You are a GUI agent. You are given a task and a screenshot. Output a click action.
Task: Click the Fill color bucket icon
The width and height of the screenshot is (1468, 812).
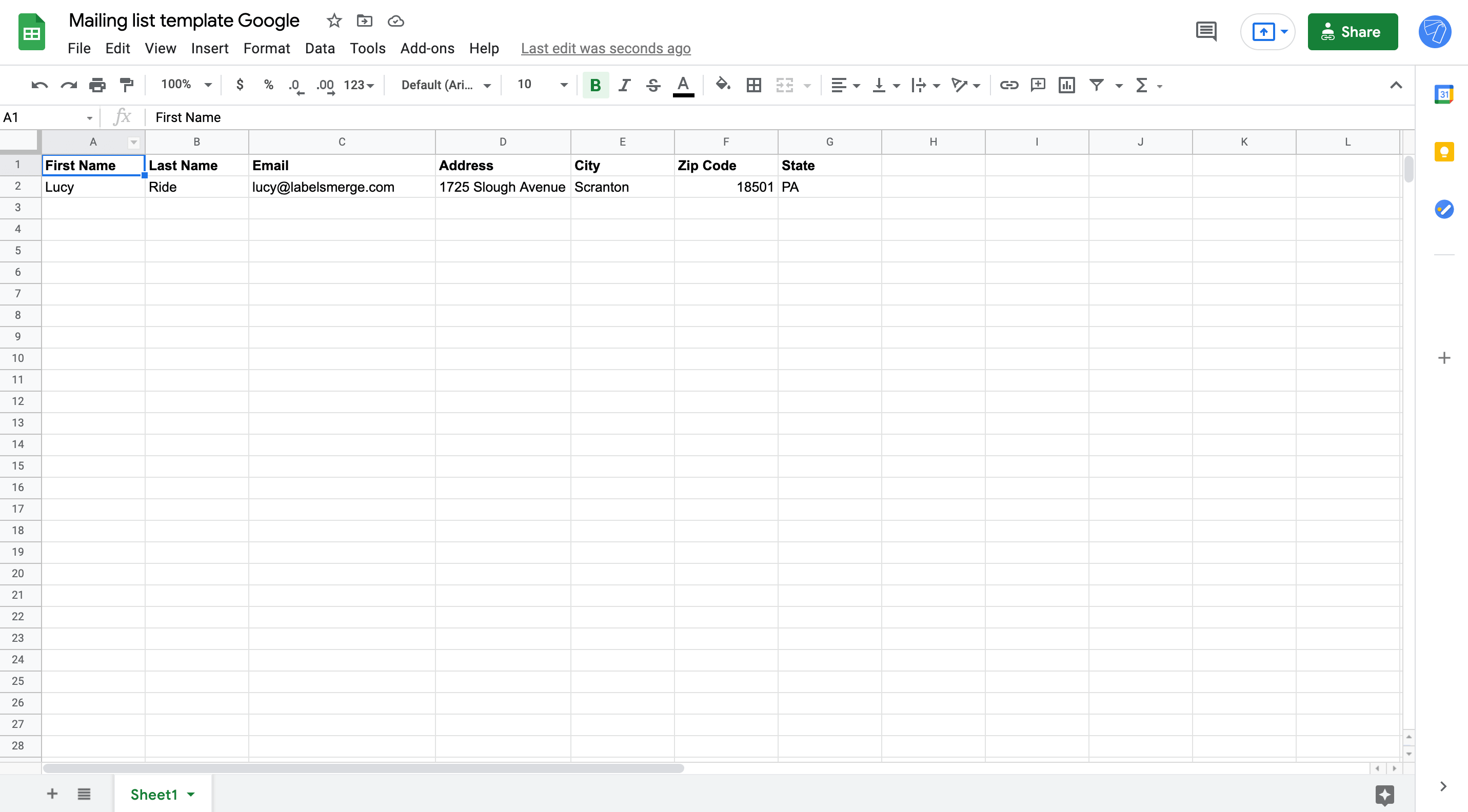[x=722, y=84]
